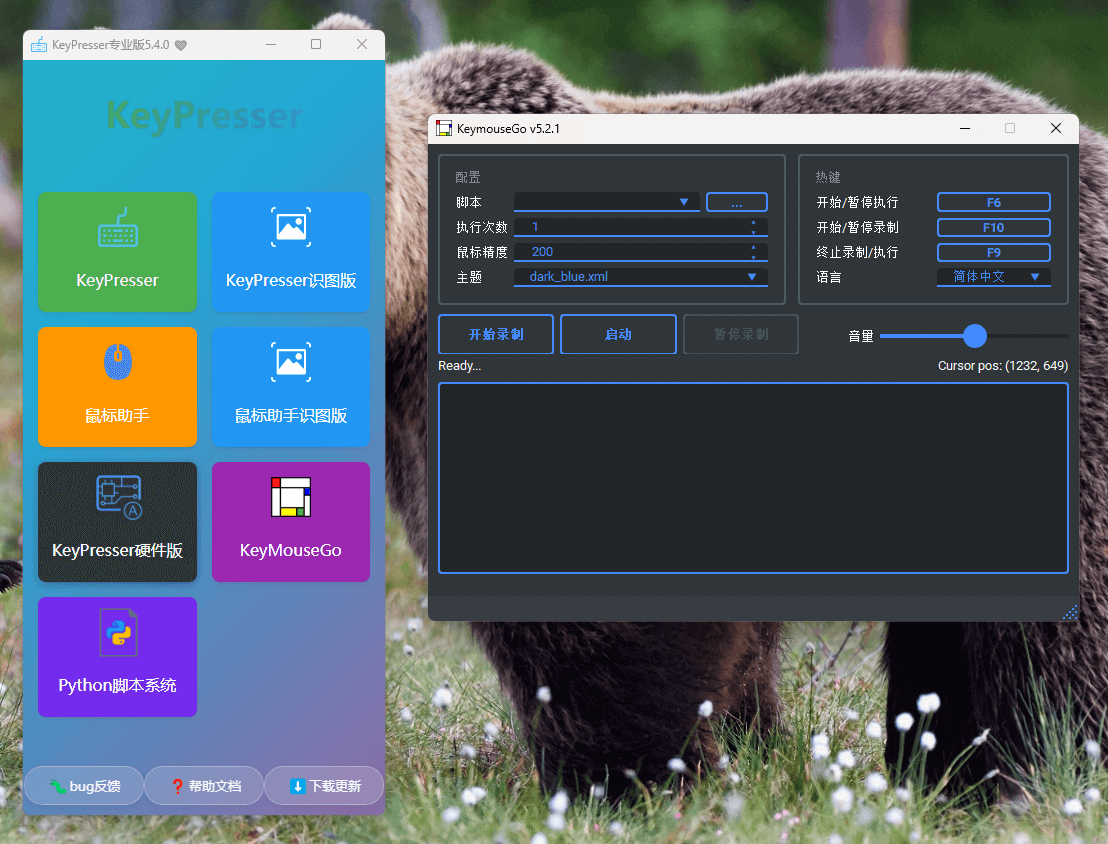The image size is (1108, 844).
Task: Click the 开始录制 record button
Action: point(495,334)
